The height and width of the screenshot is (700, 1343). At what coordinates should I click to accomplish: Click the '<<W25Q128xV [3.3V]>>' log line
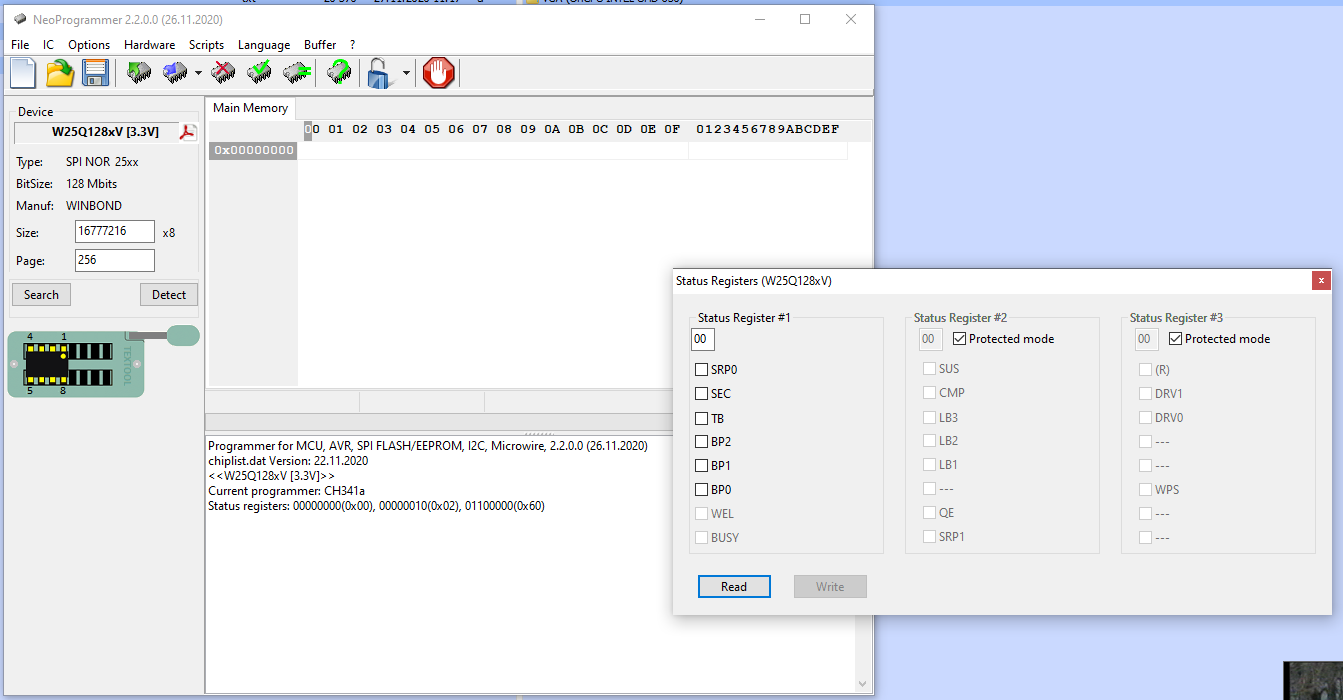[271, 476]
